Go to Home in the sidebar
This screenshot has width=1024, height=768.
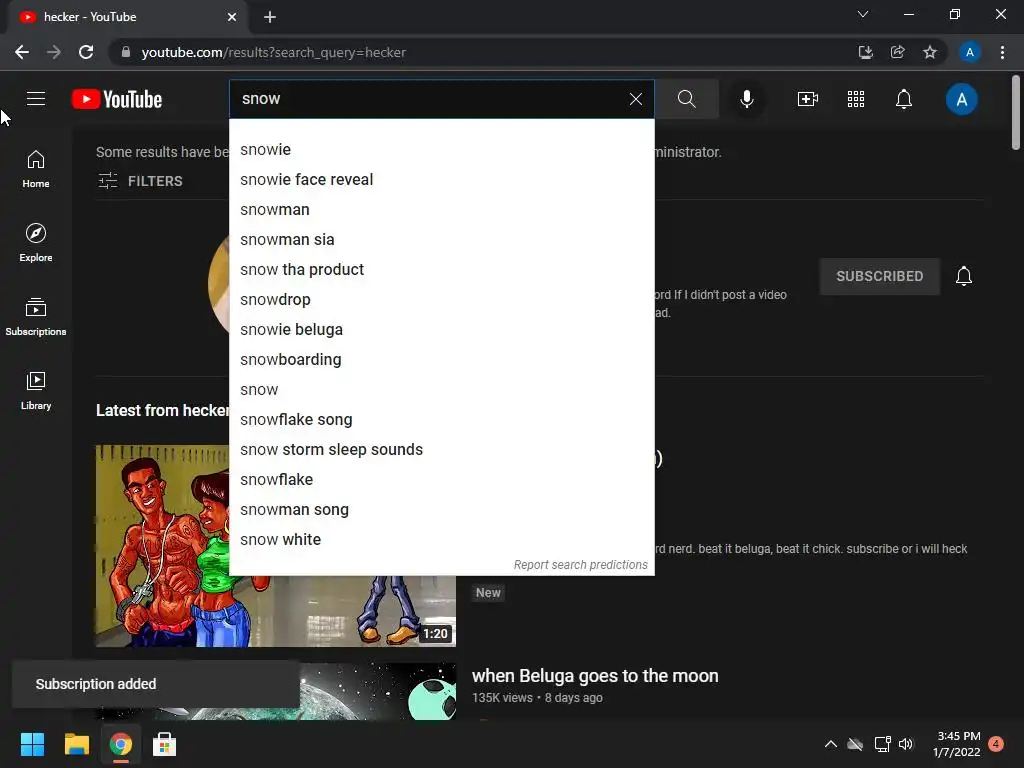click(36, 168)
